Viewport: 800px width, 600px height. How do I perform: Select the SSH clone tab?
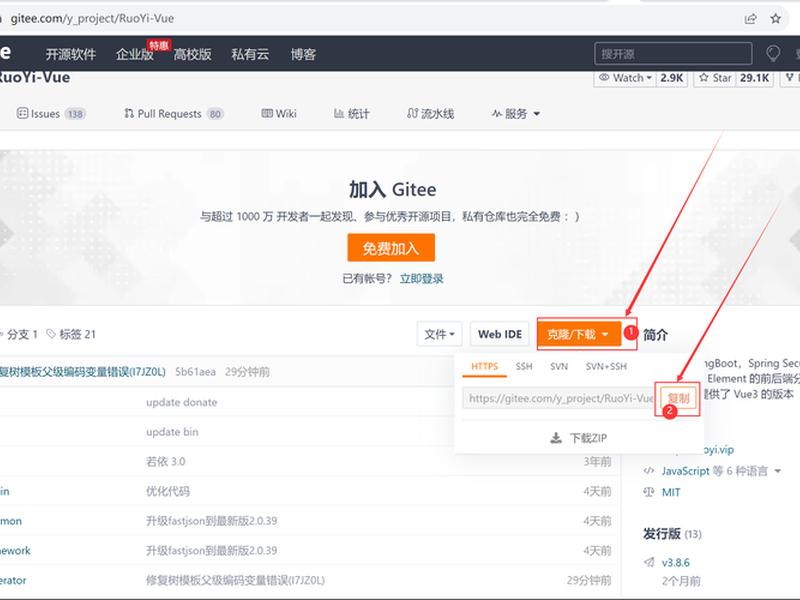[523, 366]
